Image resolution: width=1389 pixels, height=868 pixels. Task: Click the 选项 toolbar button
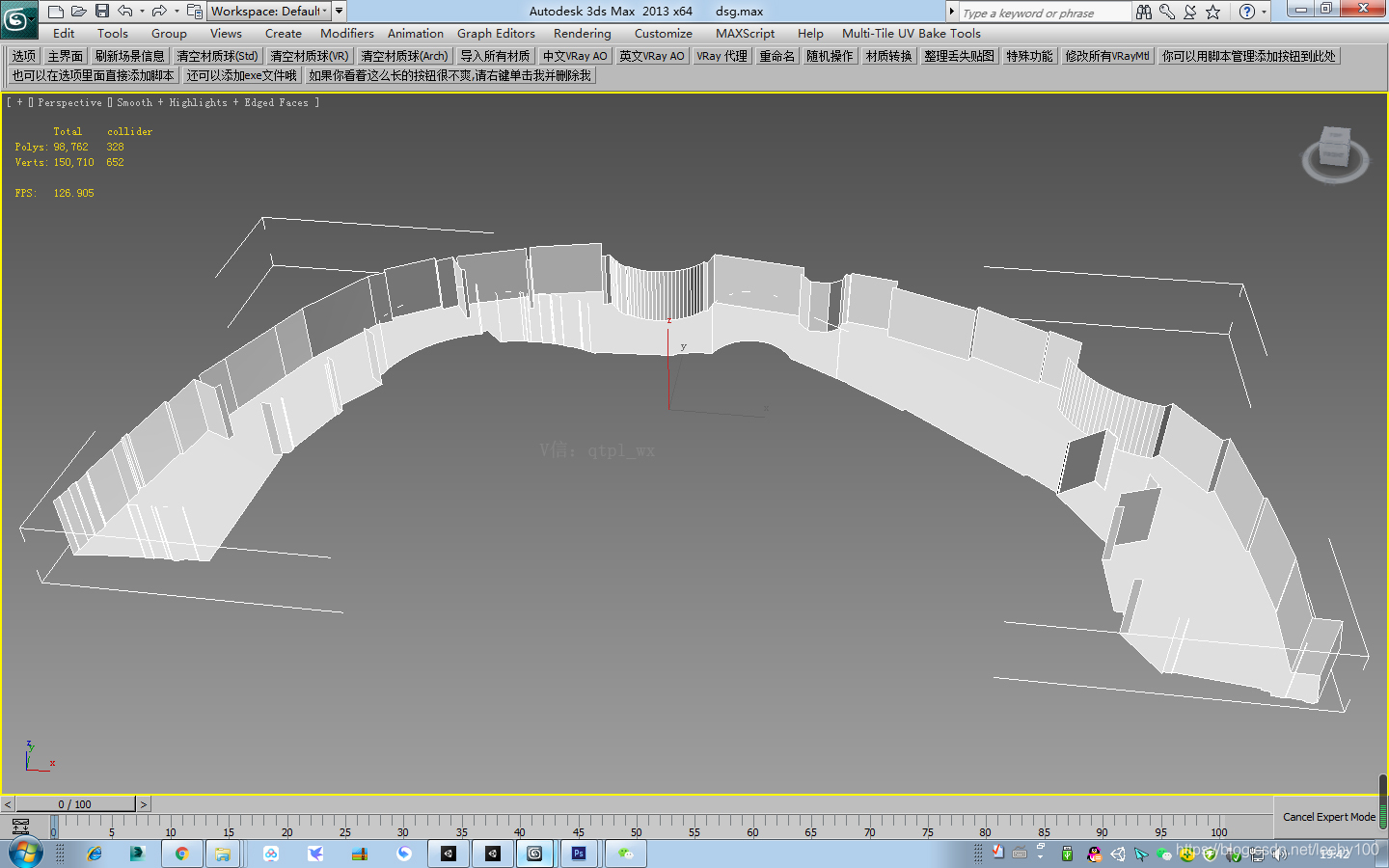24,56
